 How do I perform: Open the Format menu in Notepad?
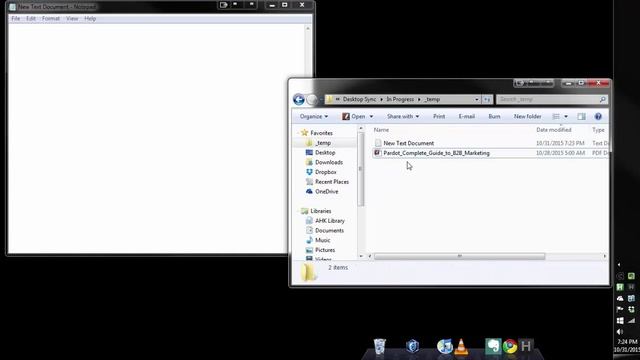[x=51, y=19]
